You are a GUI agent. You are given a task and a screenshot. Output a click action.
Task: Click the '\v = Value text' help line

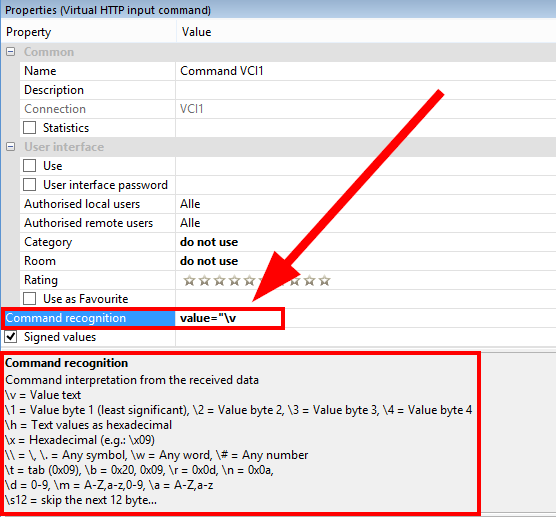pyautogui.click(x=43, y=395)
